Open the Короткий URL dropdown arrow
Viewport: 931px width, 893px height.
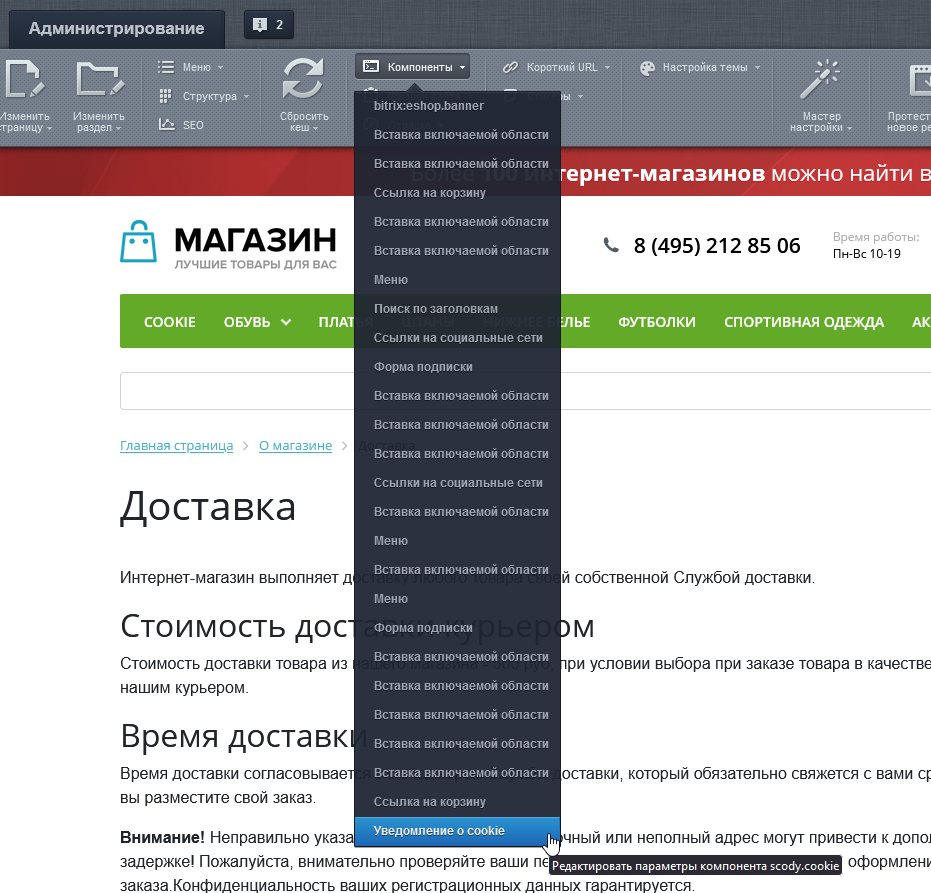click(x=607, y=68)
